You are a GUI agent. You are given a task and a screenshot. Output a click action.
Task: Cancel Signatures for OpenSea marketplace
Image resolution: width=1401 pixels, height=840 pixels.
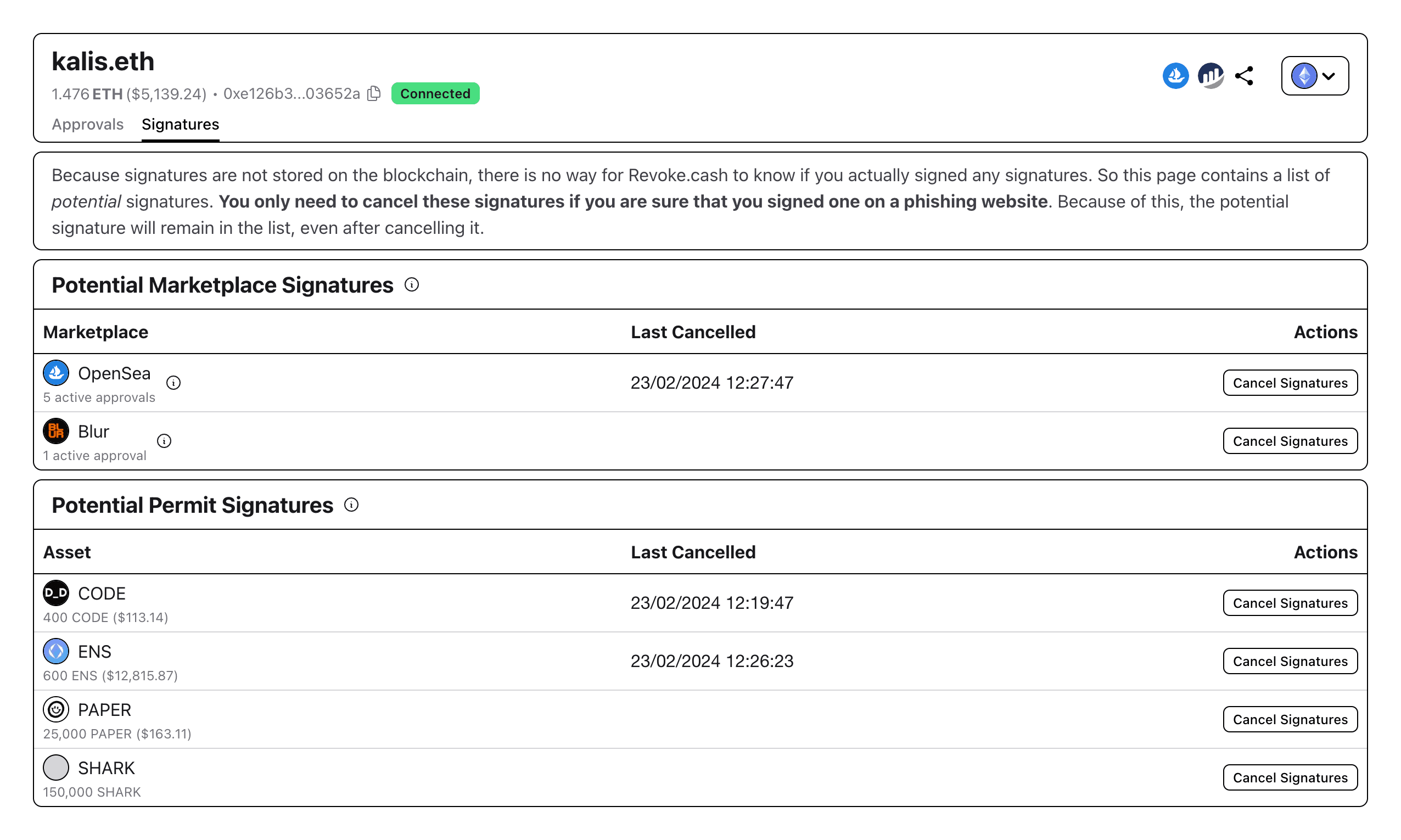(x=1290, y=383)
